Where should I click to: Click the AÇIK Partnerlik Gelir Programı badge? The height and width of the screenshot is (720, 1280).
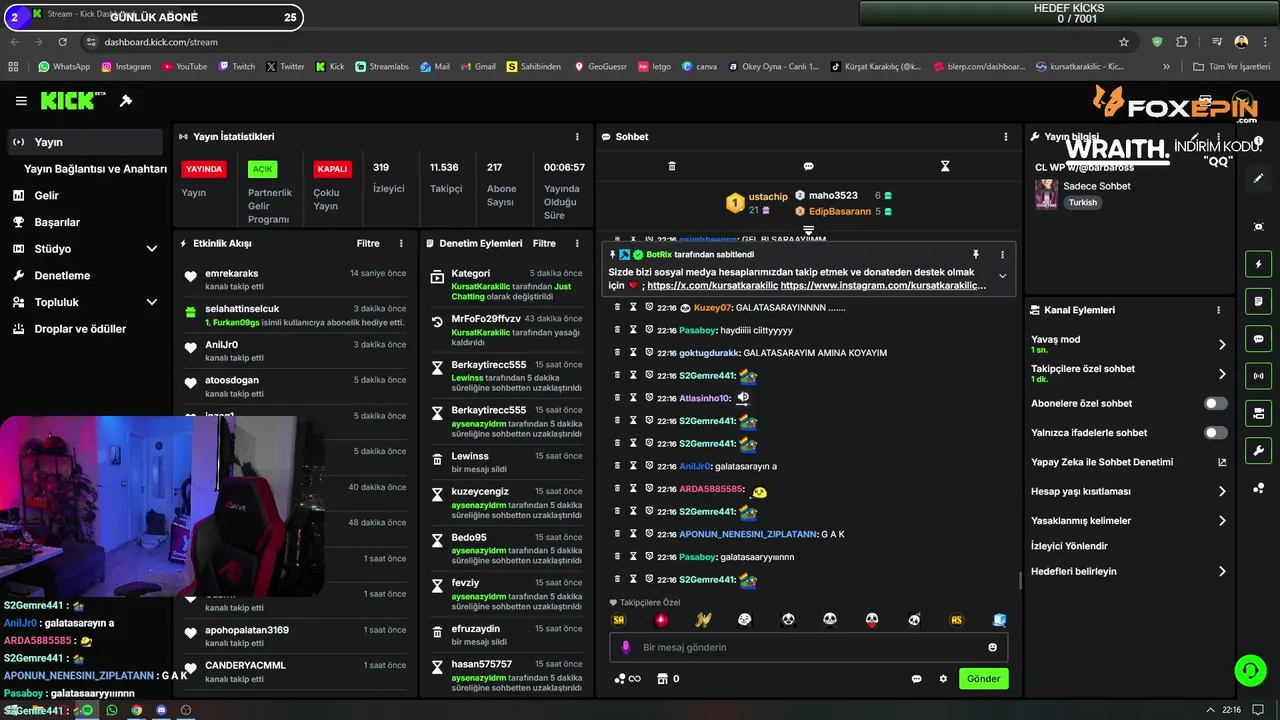262,169
